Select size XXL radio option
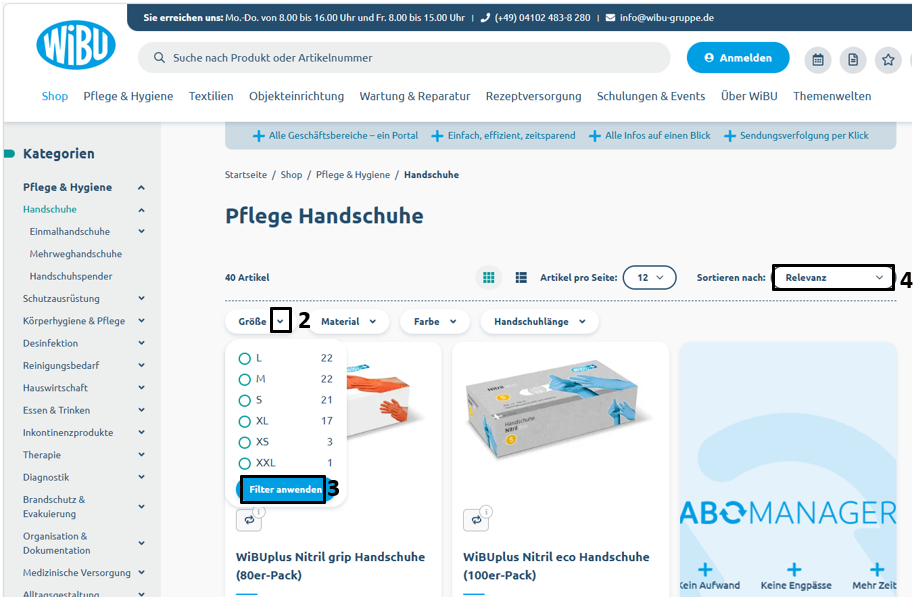Screen dimensions: 916x600 pyautogui.click(x=244, y=463)
